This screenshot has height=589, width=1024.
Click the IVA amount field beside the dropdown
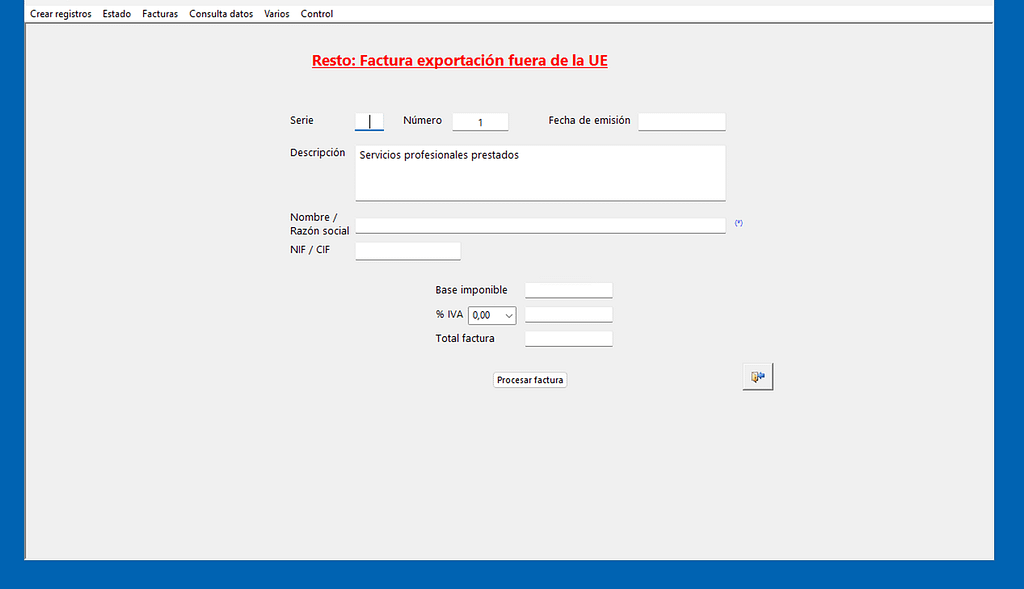[568, 315]
